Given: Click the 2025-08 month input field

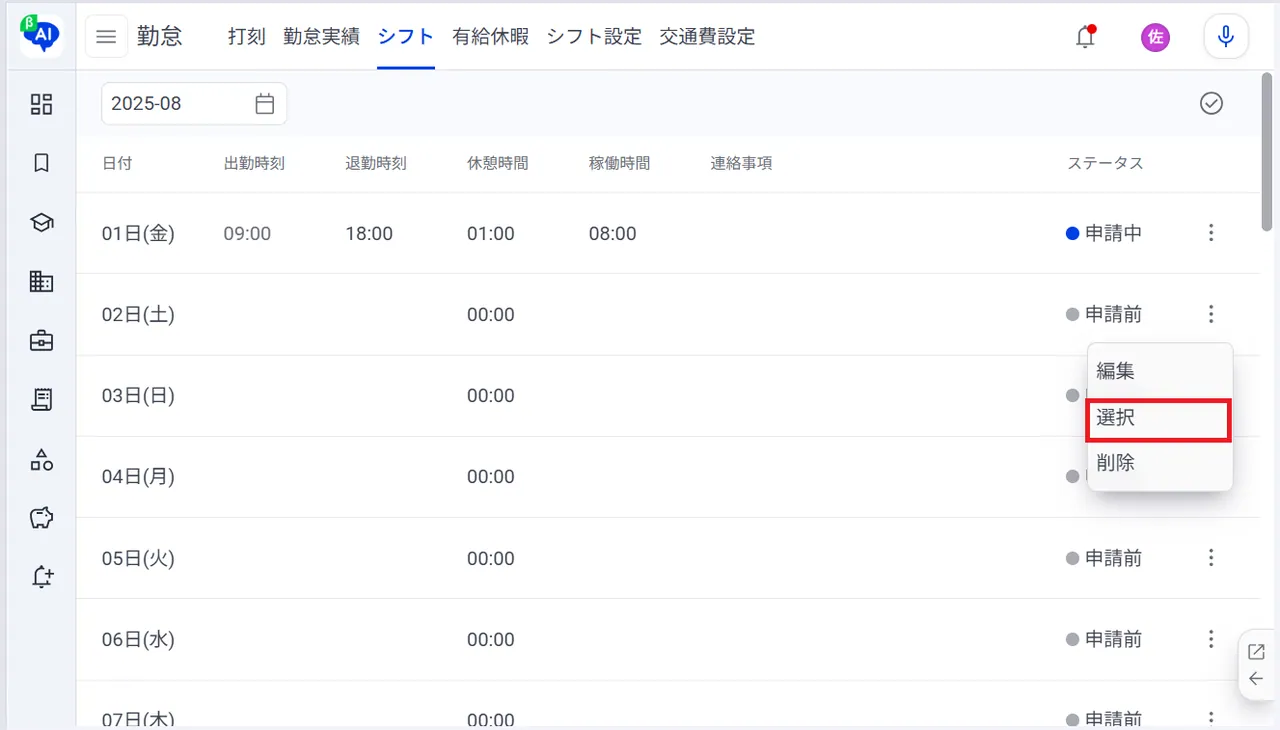Looking at the screenshot, I should 194,103.
